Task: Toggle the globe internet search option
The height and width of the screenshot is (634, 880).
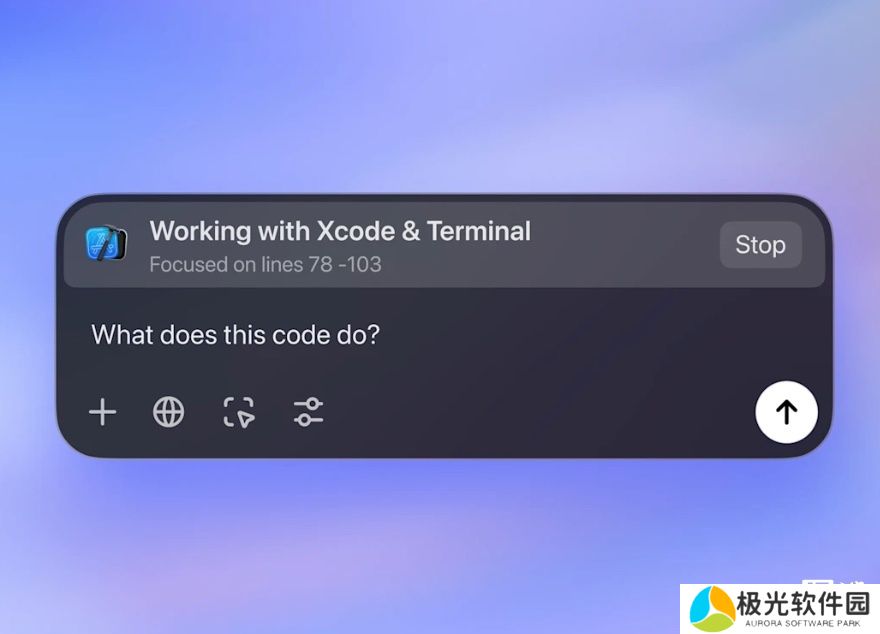Action: pos(168,412)
